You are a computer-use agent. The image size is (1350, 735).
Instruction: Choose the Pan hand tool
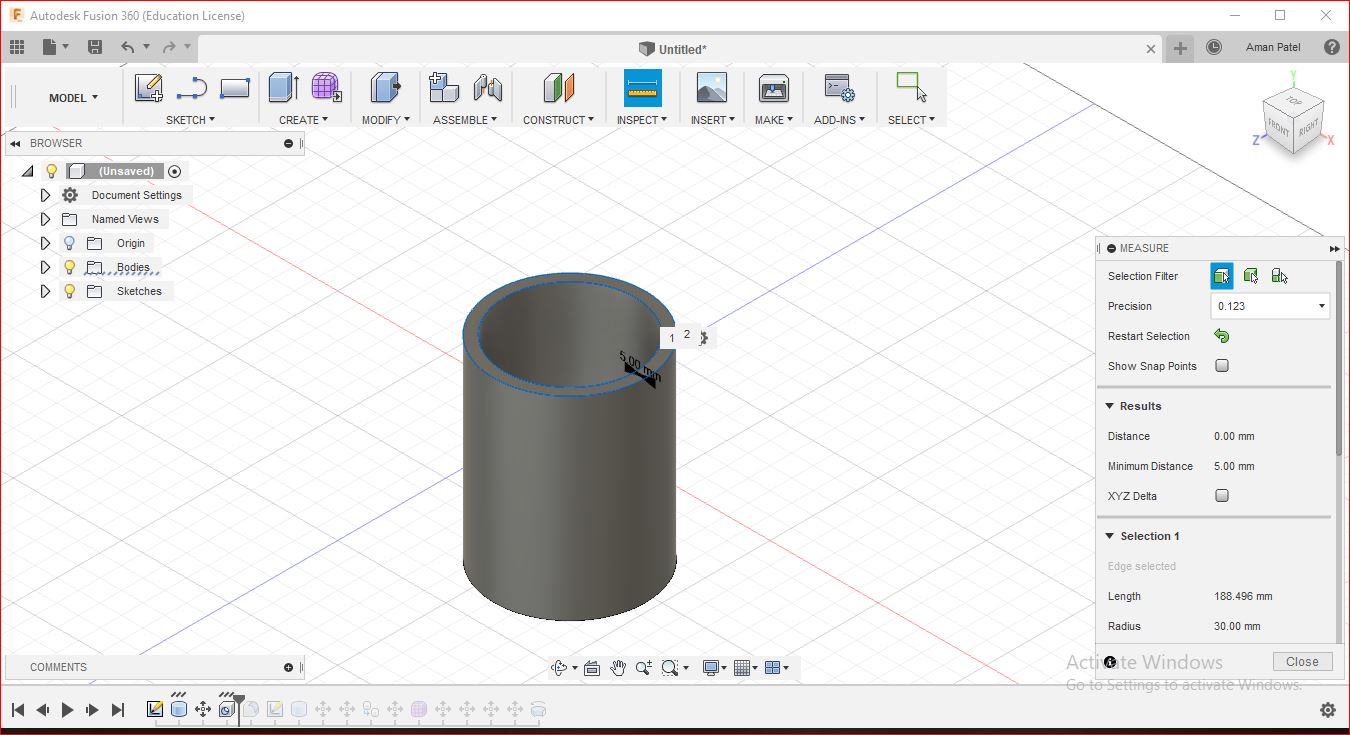618,668
